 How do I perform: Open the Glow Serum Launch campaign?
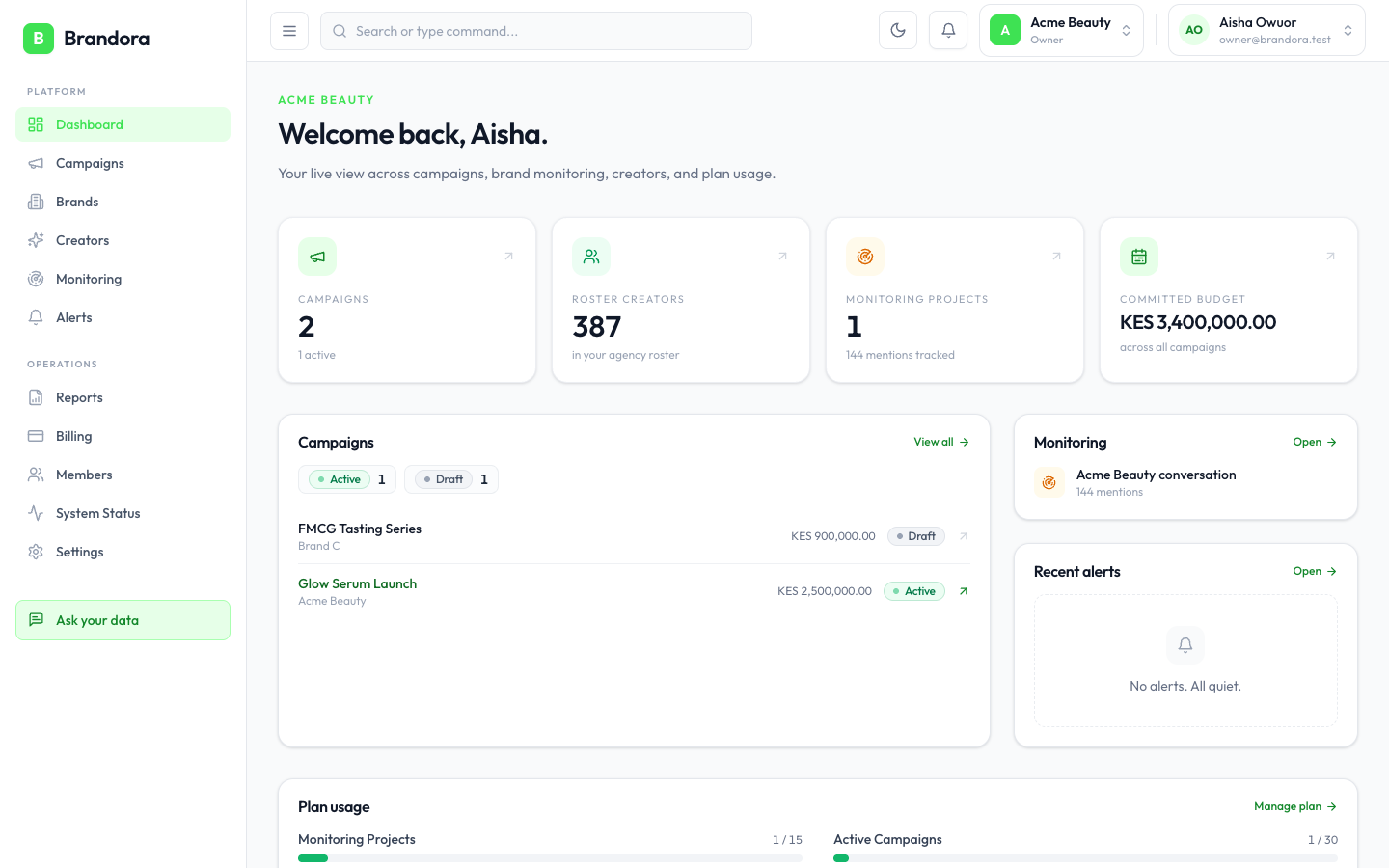pyautogui.click(x=634, y=591)
